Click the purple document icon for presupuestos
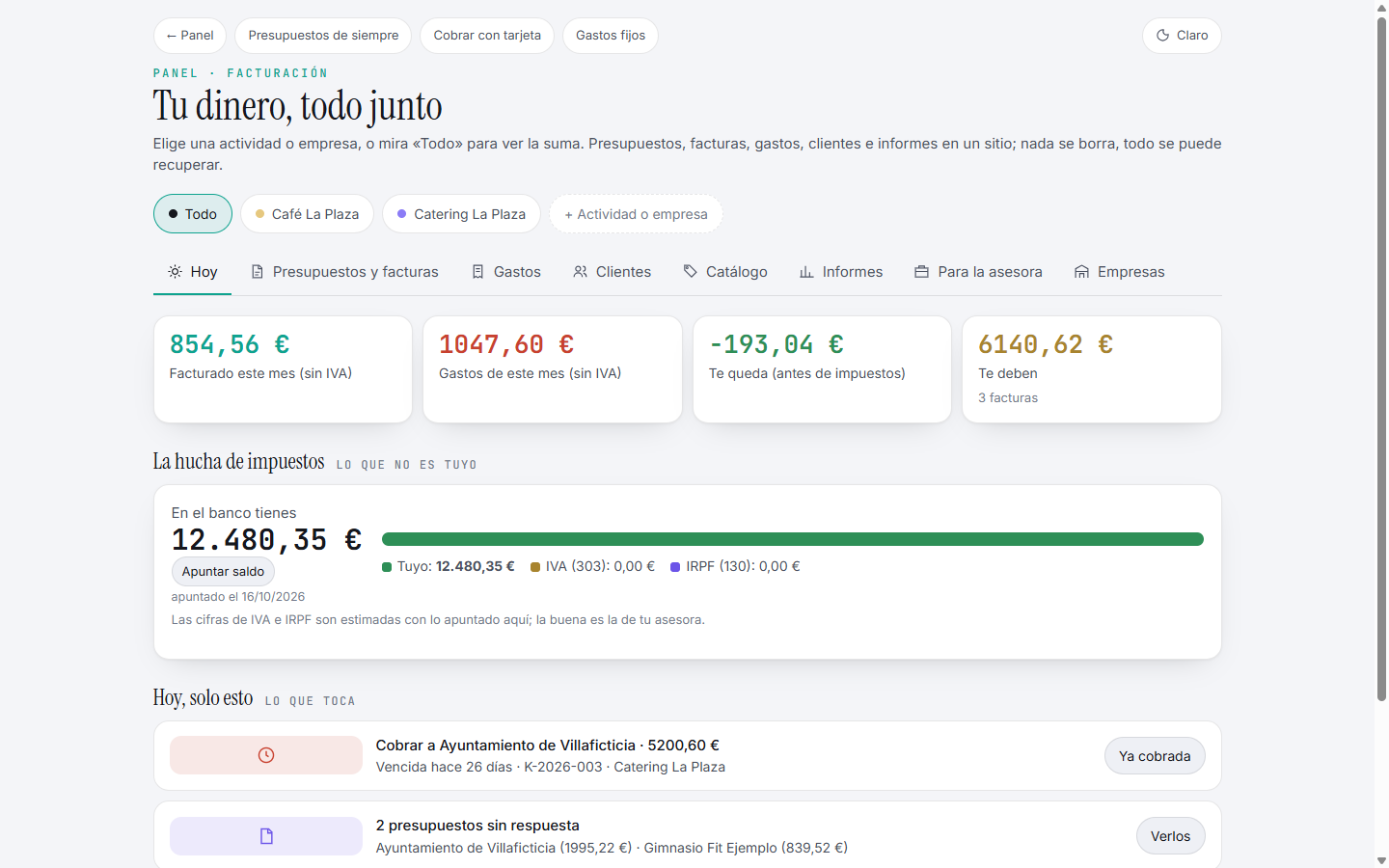1389x868 pixels. point(266,836)
